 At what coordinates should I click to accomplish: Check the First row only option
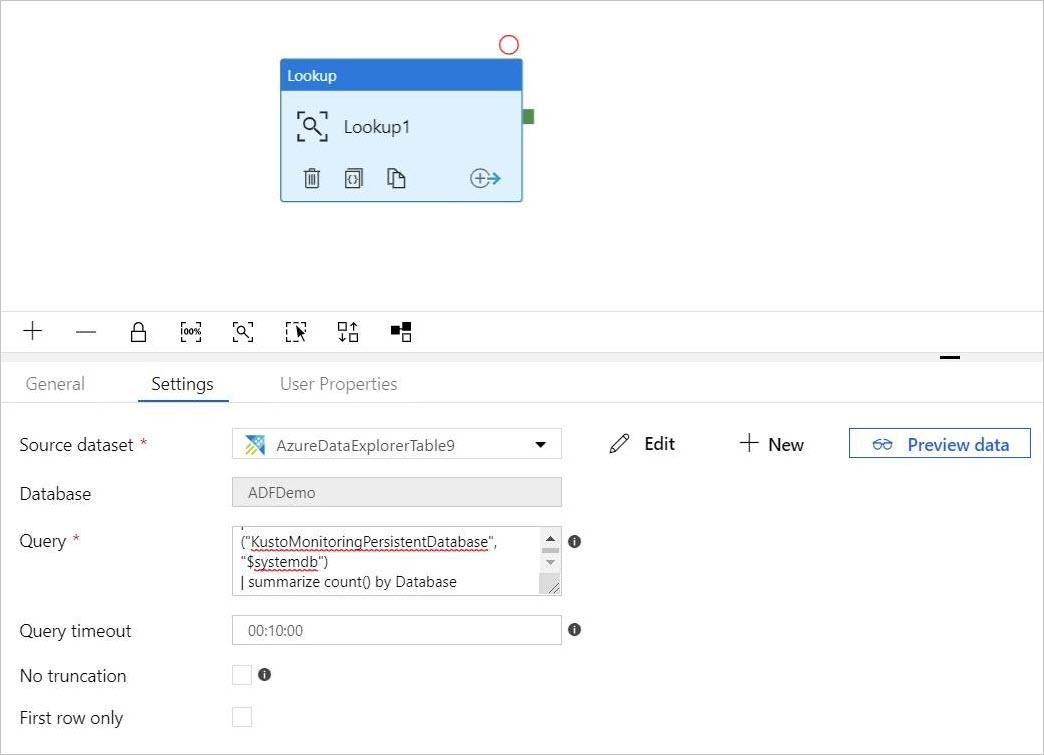240,718
